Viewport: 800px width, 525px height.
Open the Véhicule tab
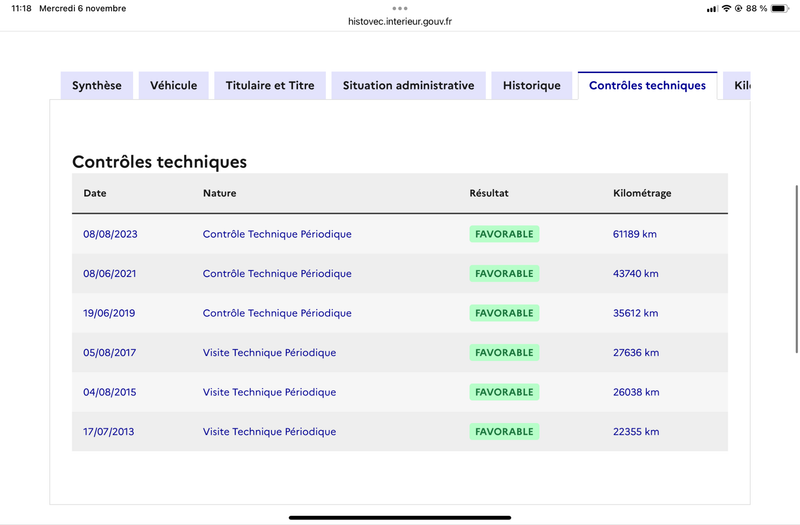click(173, 86)
